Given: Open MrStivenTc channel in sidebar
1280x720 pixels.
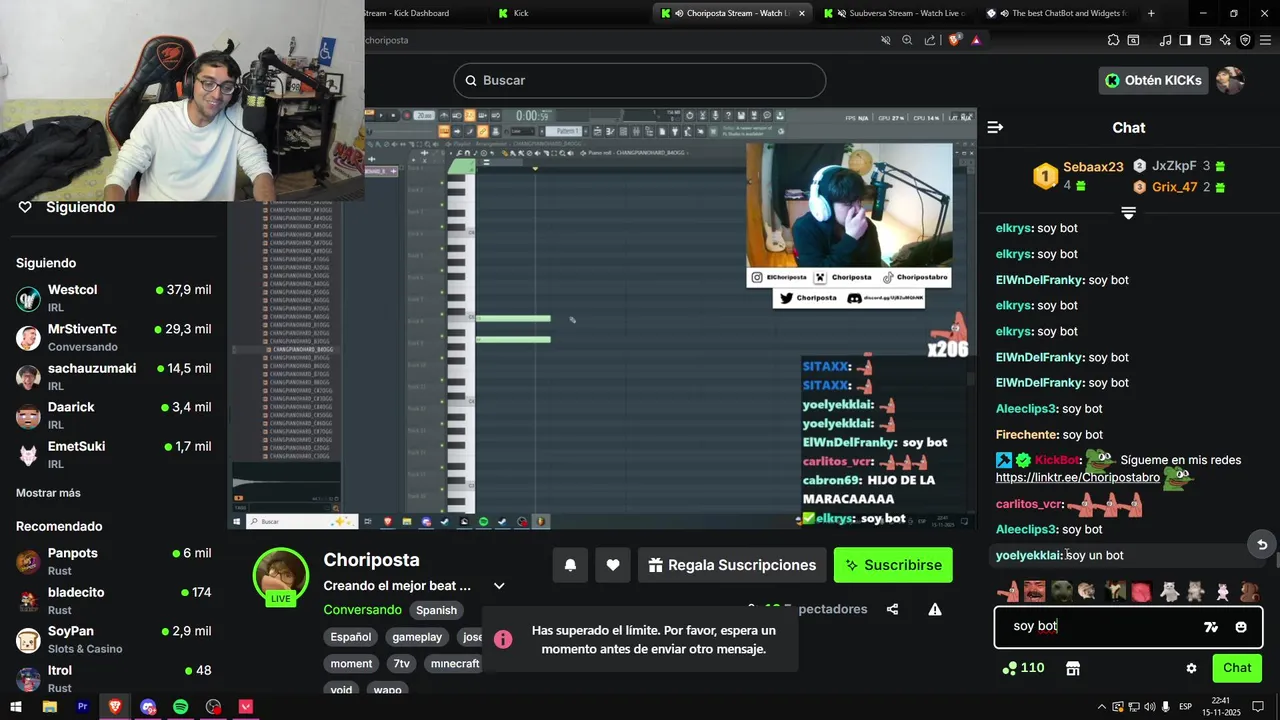Looking at the screenshot, I should [113, 337].
